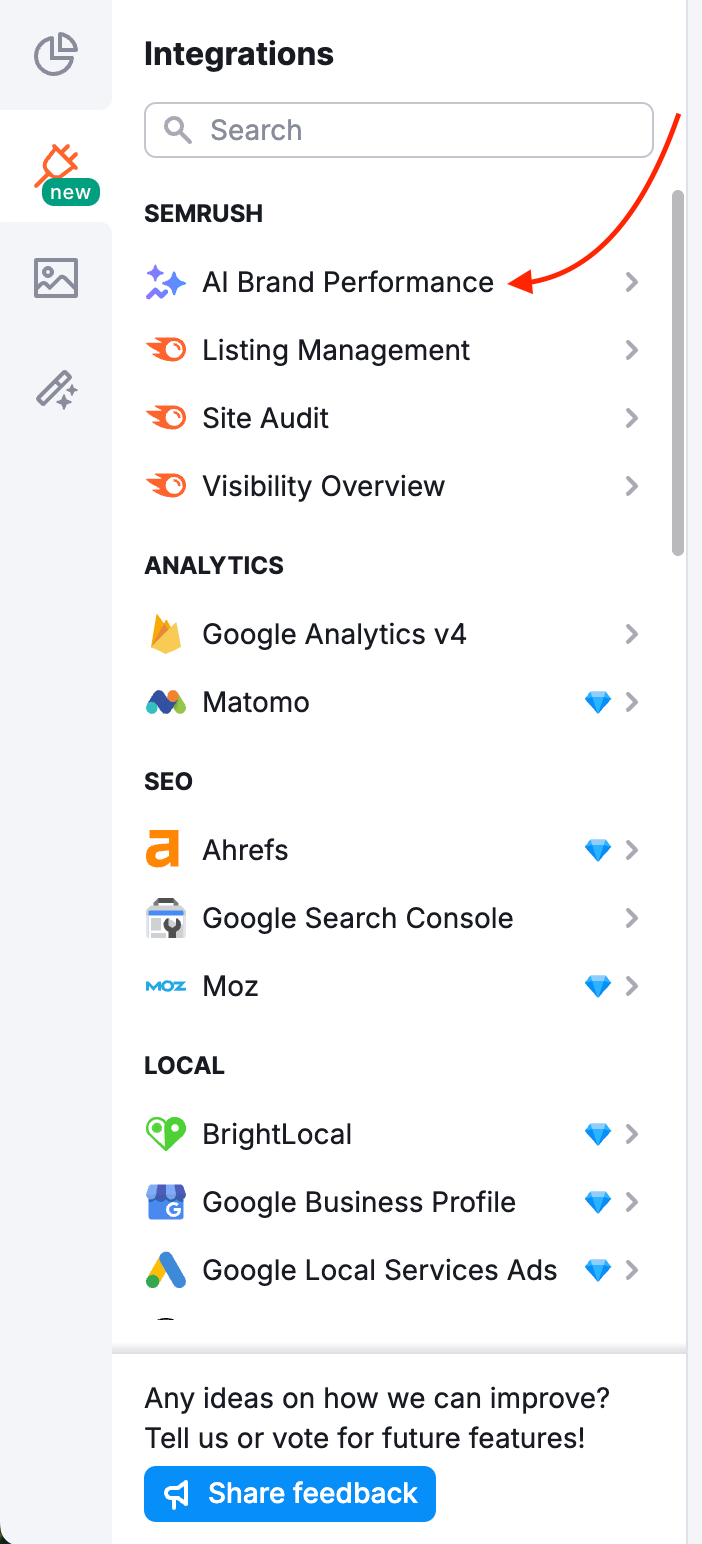The width and height of the screenshot is (702, 1544).
Task: Click the Share feedback button
Action: pos(289,1493)
